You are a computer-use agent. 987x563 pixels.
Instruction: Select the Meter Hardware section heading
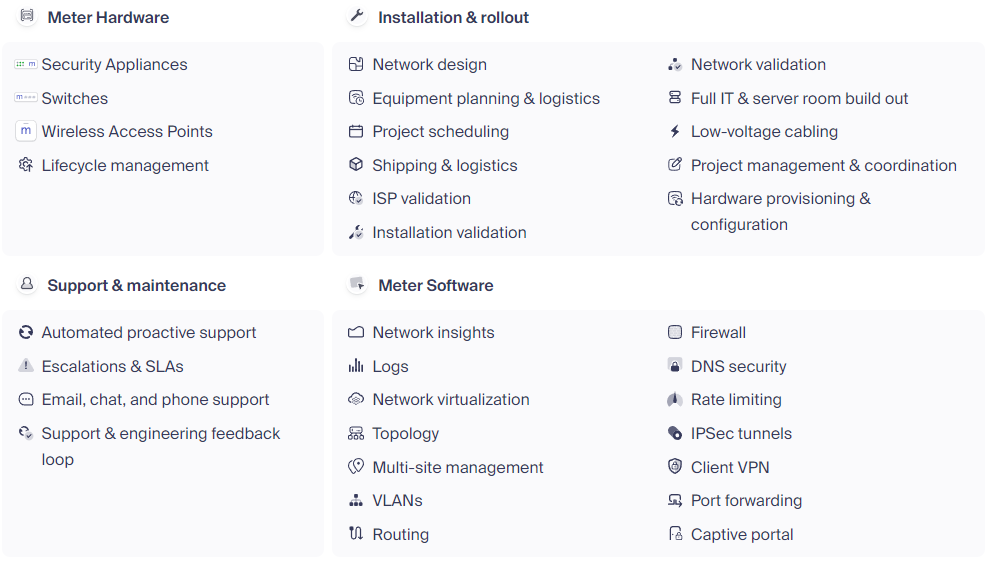(108, 18)
